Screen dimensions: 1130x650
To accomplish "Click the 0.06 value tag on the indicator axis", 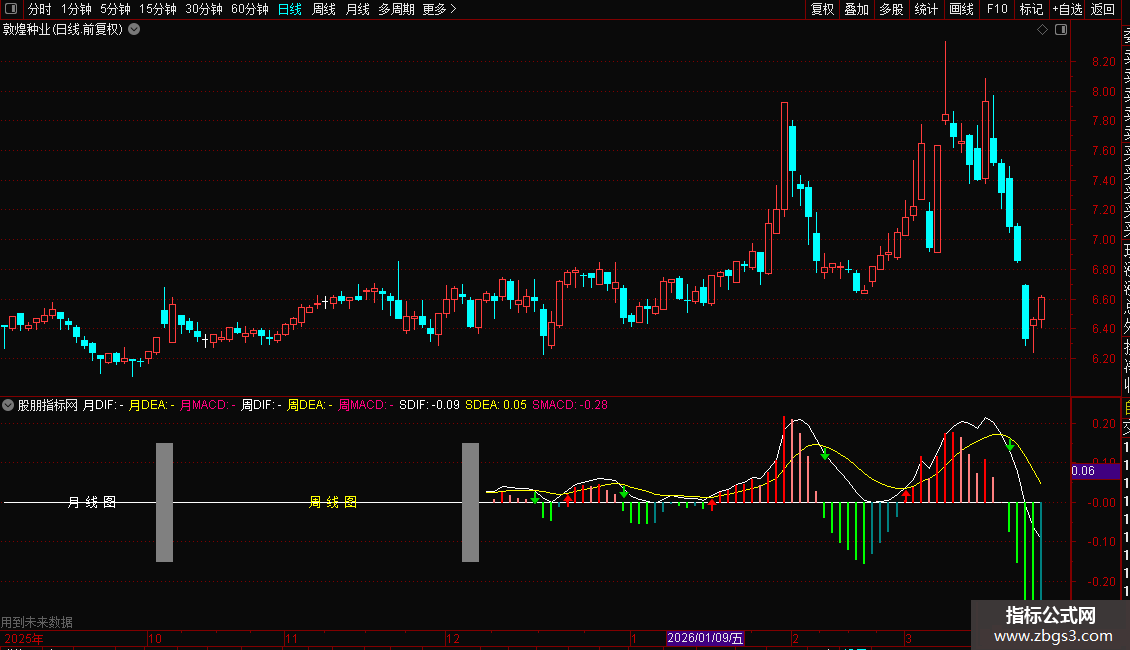I will (x=1095, y=471).
